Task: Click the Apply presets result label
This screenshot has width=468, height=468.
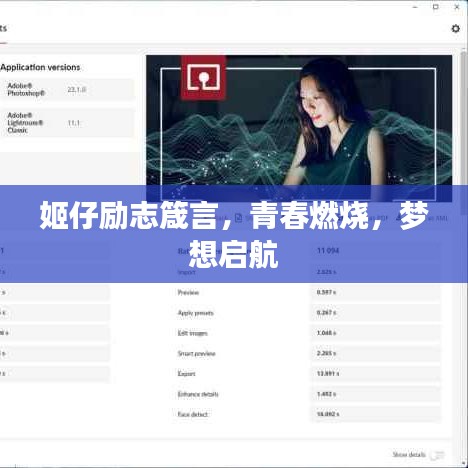Action: point(195,313)
